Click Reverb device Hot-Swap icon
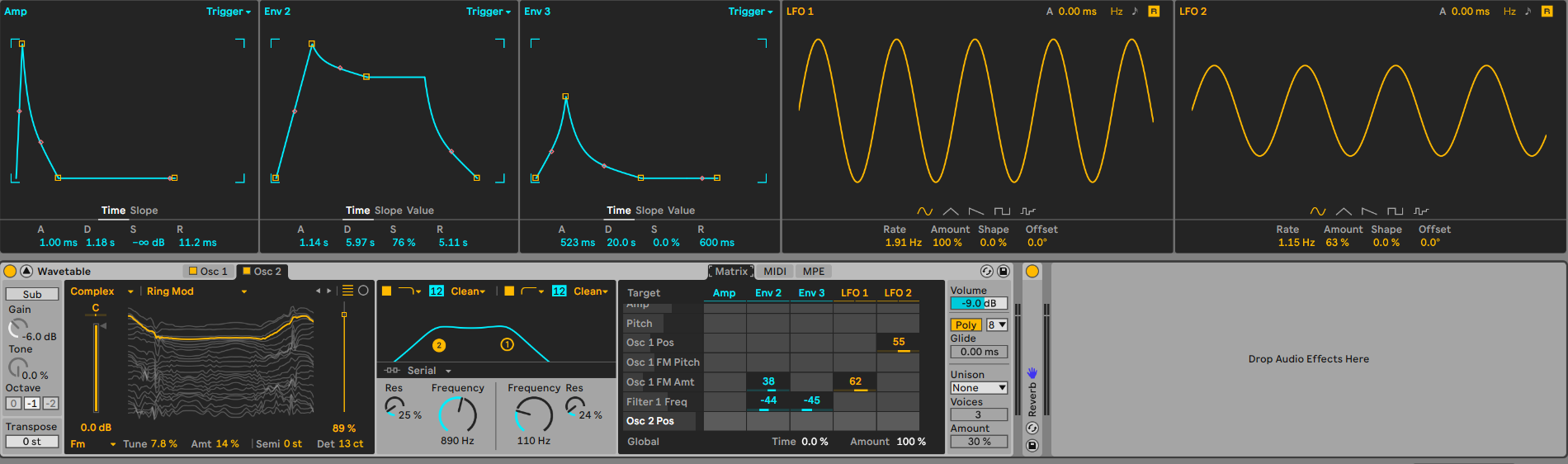Viewport: 1568px width, 464px height. pos(1032,428)
